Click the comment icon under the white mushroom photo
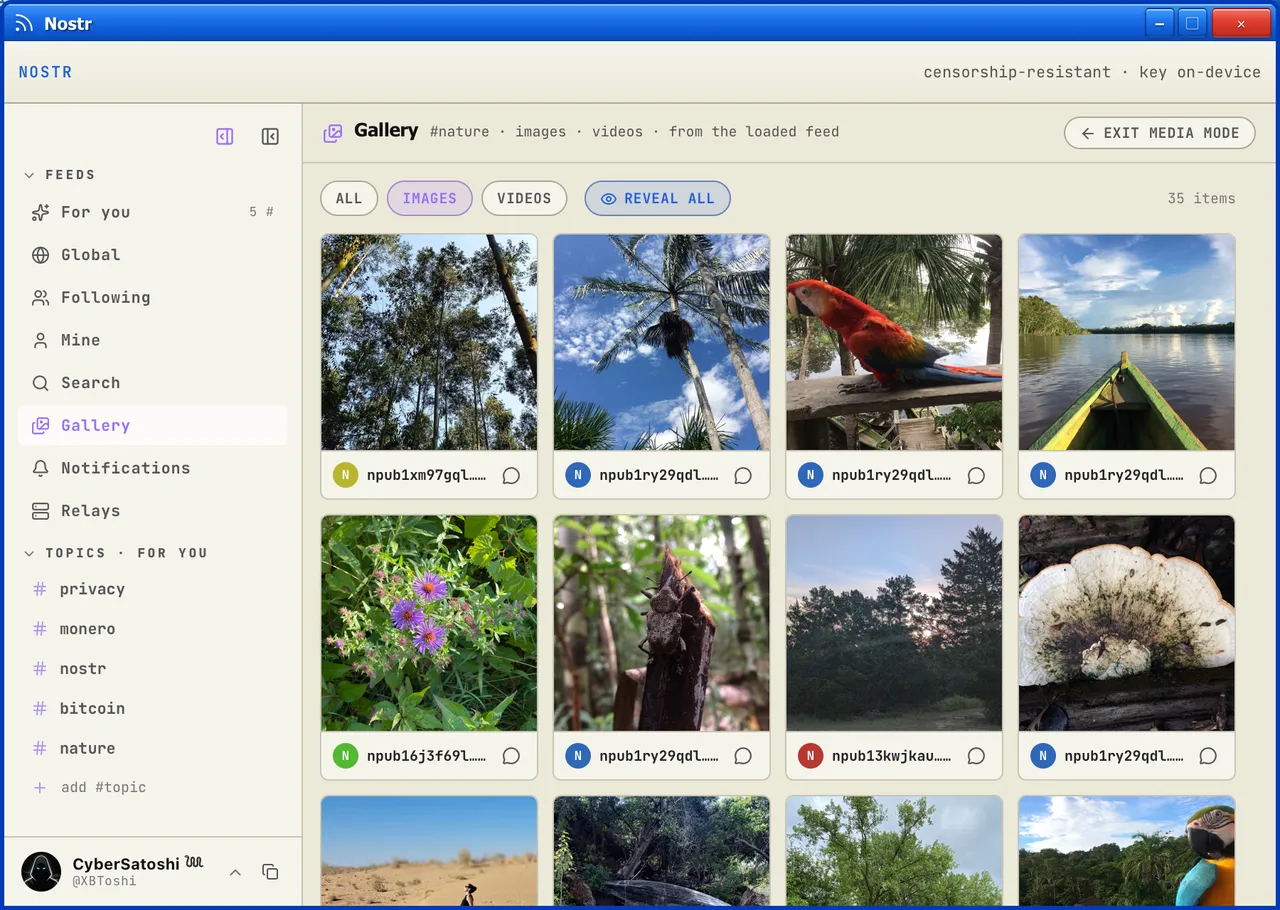1280x910 pixels. (1208, 756)
